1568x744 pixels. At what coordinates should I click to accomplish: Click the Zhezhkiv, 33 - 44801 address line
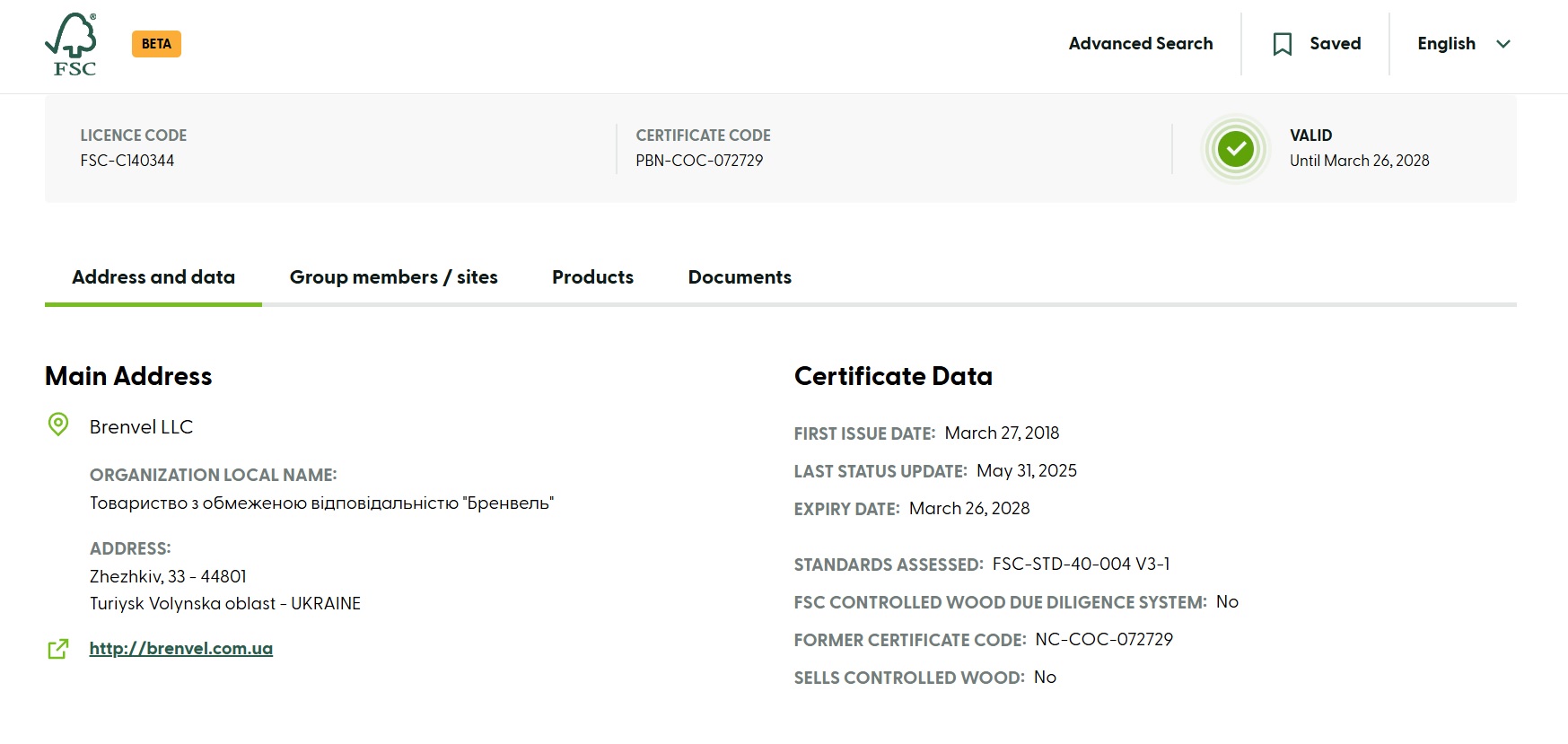(x=168, y=576)
